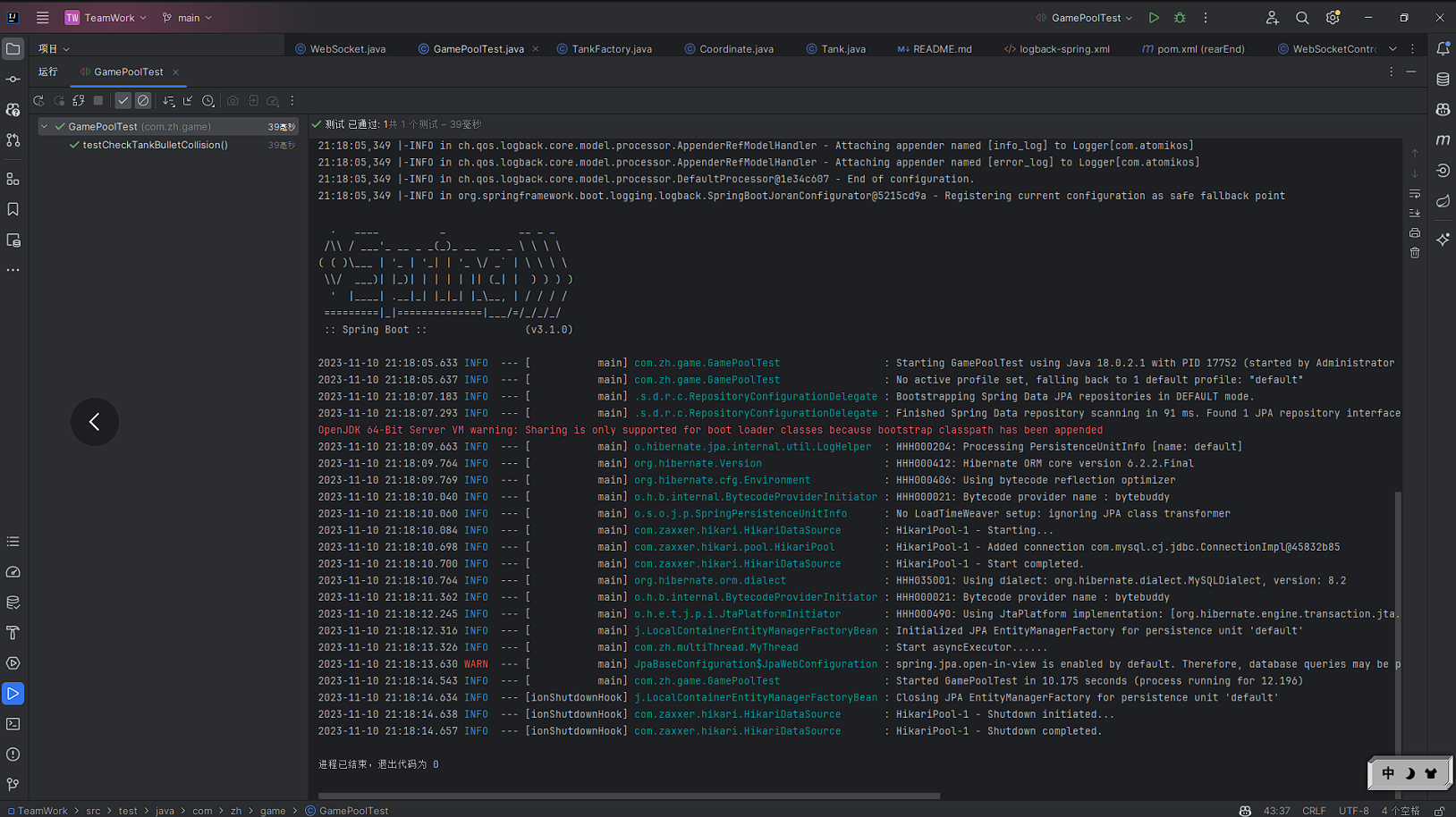Open Search Everywhere magnifier icon
This screenshot has width=1456, height=817.
coord(1302,18)
